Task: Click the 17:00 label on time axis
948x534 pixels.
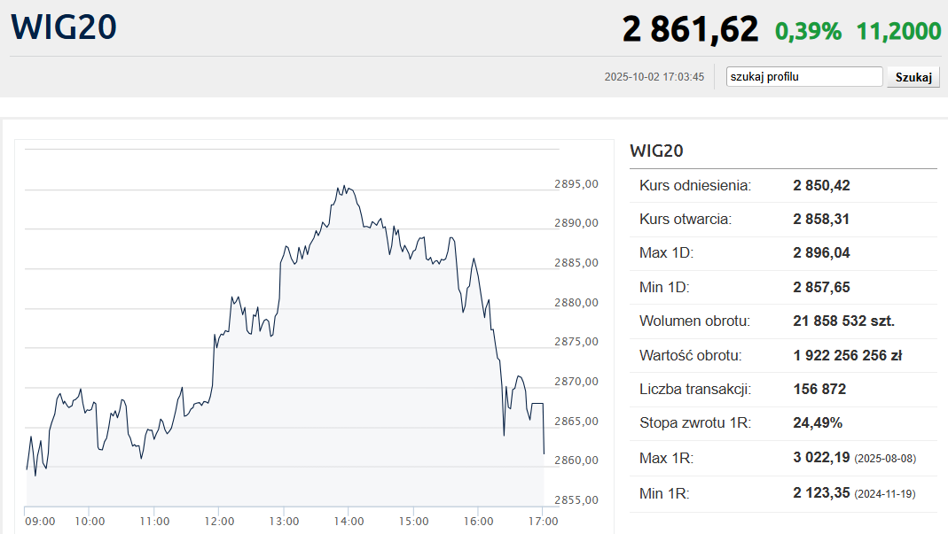Action: [542, 521]
